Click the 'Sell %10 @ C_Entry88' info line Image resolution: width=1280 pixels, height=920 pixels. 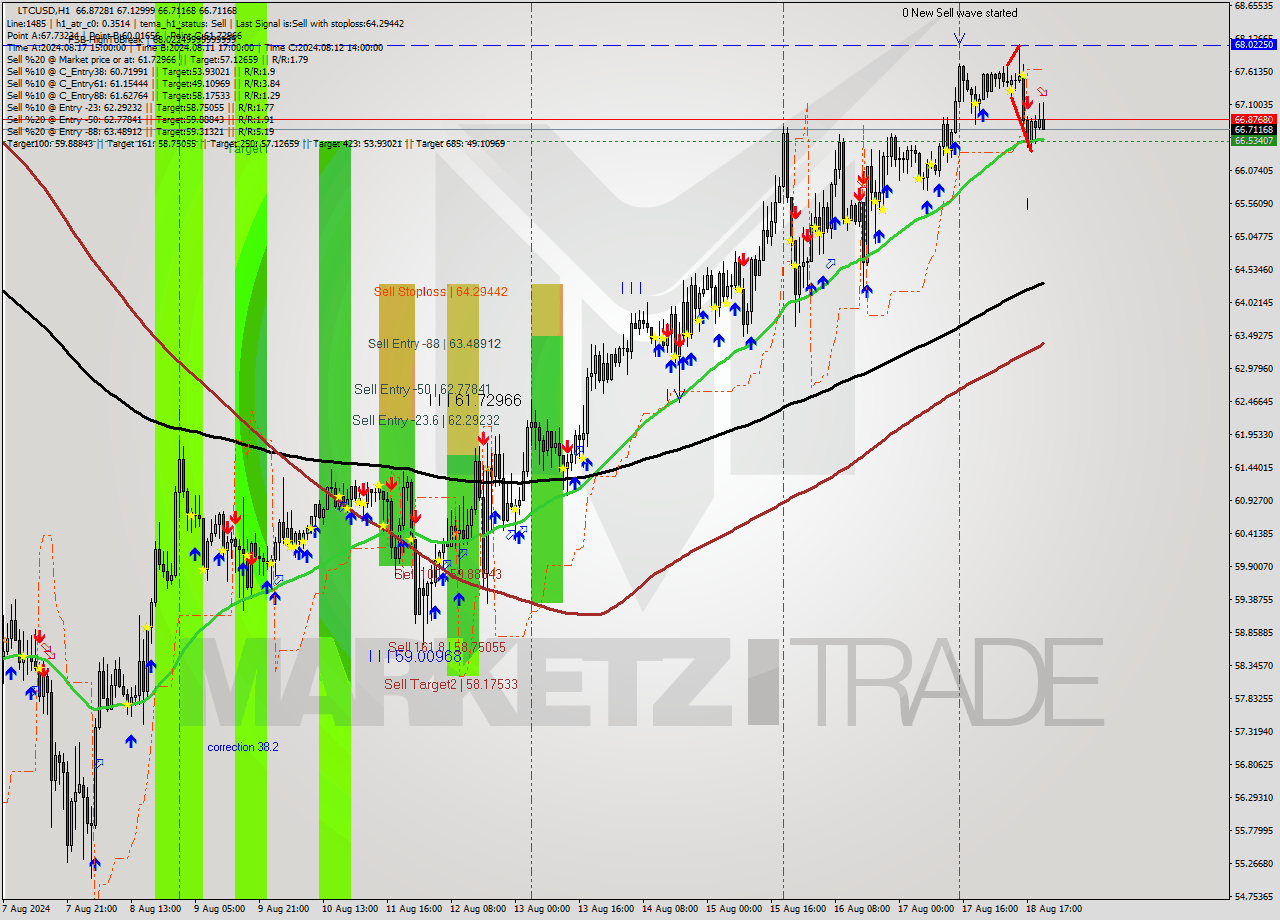click(x=143, y=95)
